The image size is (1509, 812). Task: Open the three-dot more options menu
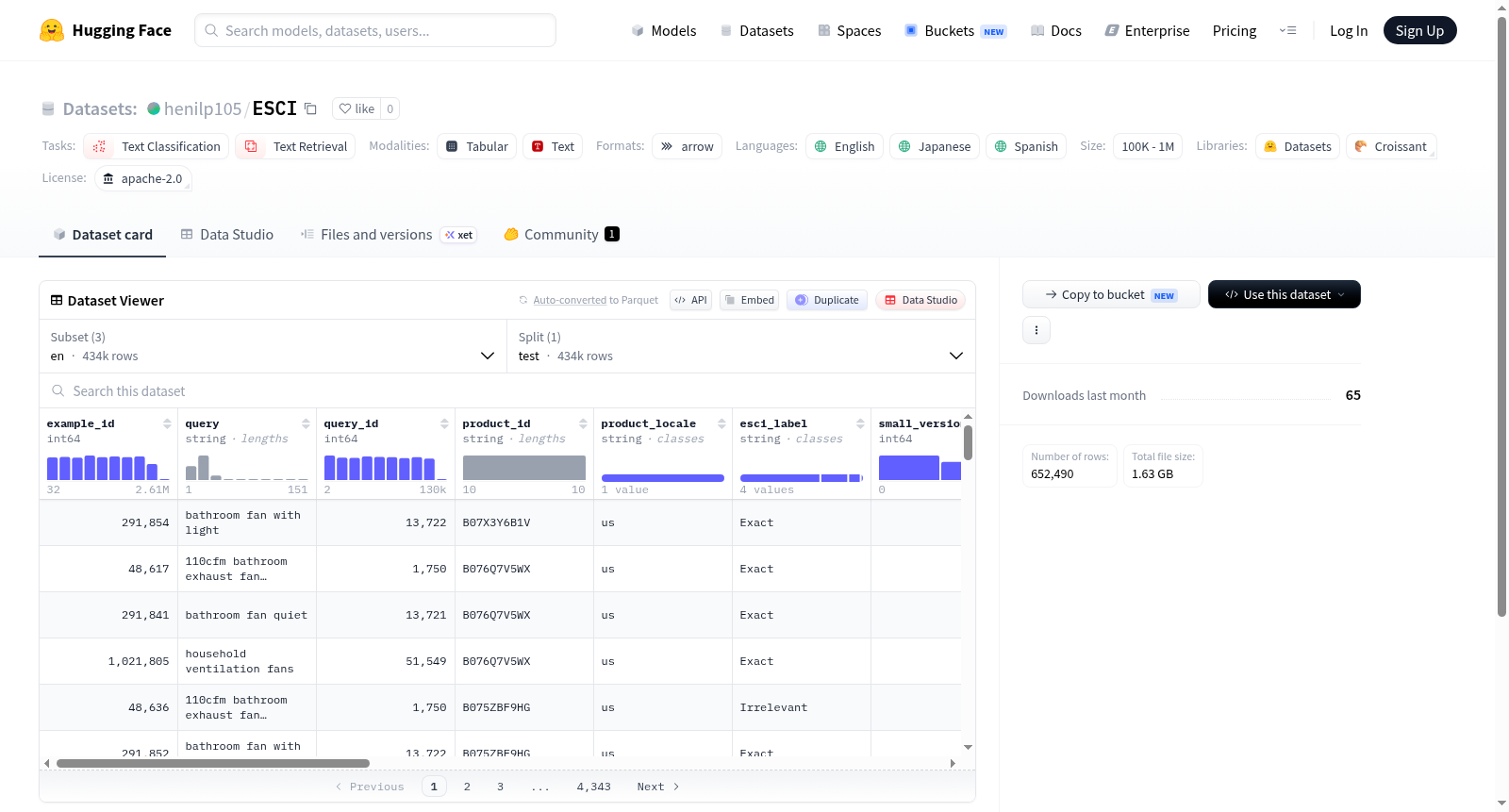click(x=1036, y=330)
